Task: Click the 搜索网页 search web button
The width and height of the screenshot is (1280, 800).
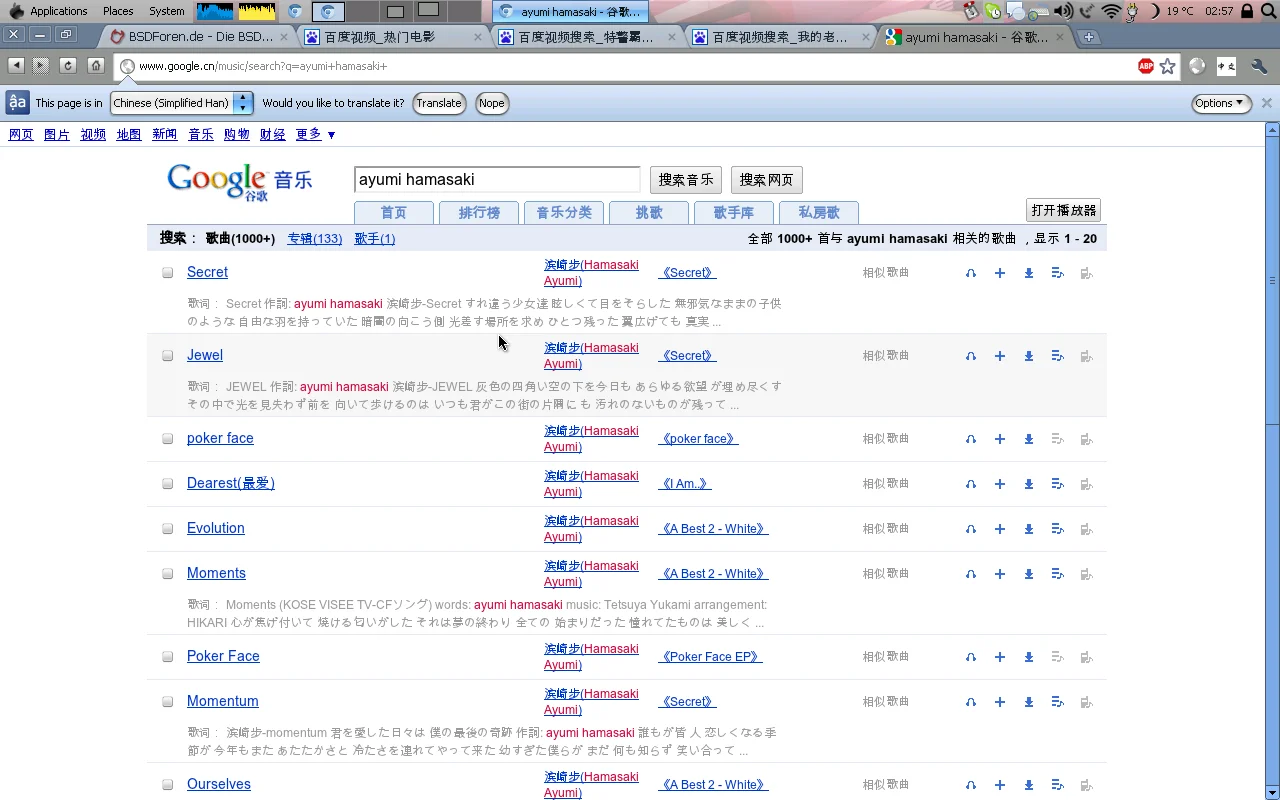Action: (766, 180)
